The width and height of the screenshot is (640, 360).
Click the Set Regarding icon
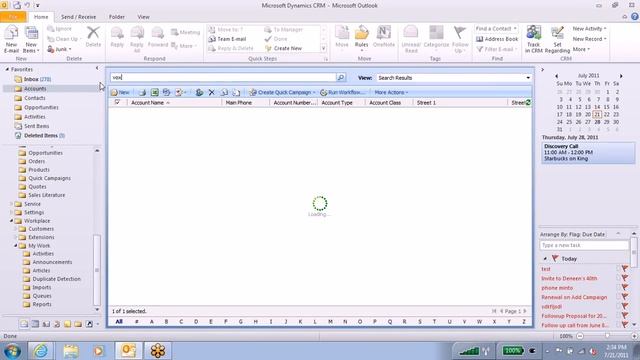tap(557, 33)
